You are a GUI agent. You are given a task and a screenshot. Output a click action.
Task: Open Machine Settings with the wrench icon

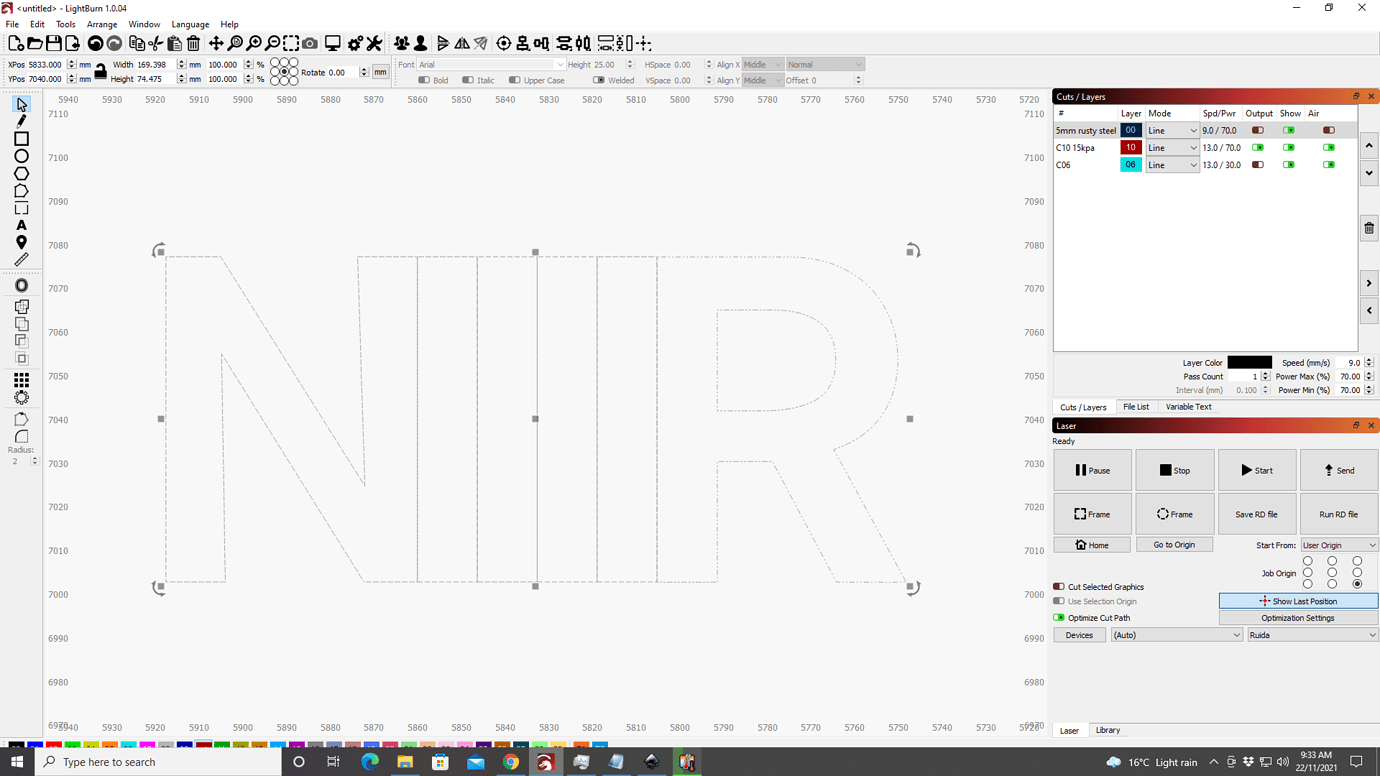[372, 43]
